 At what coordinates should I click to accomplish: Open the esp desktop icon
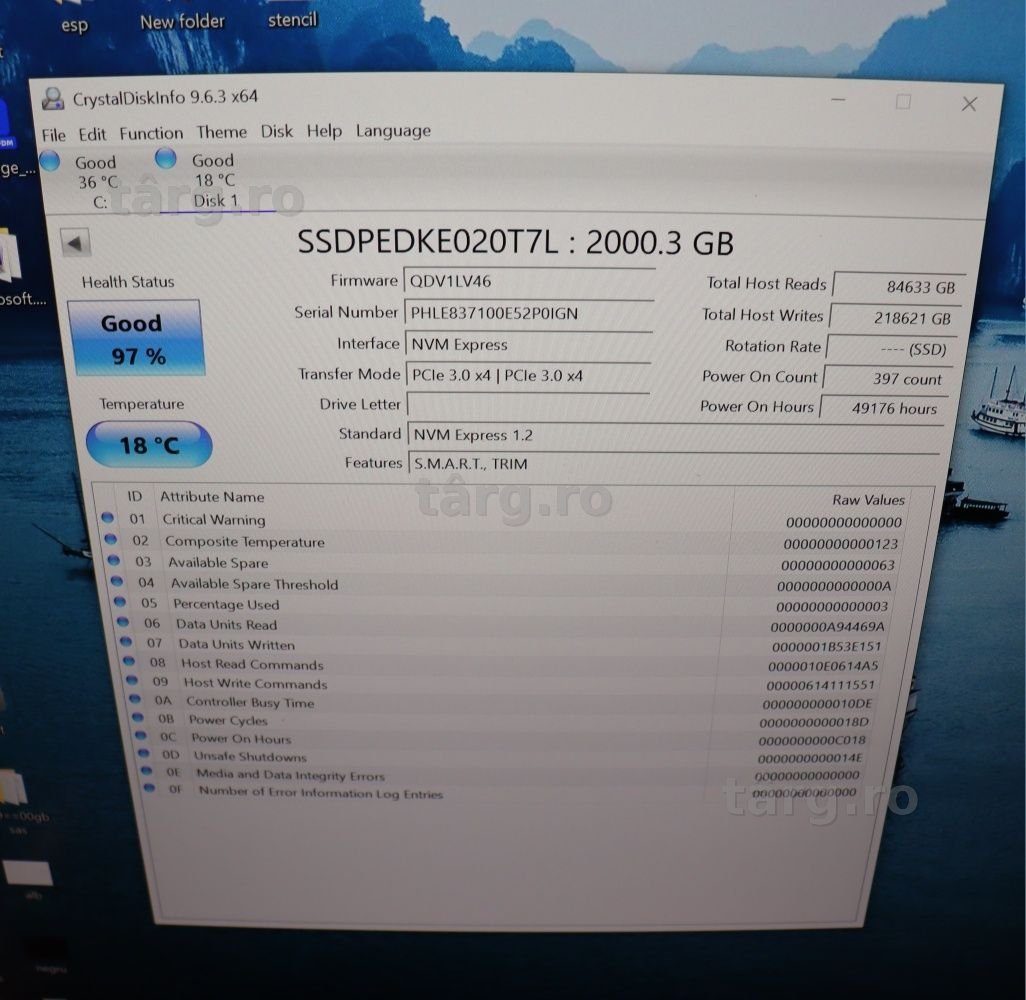[74, 25]
